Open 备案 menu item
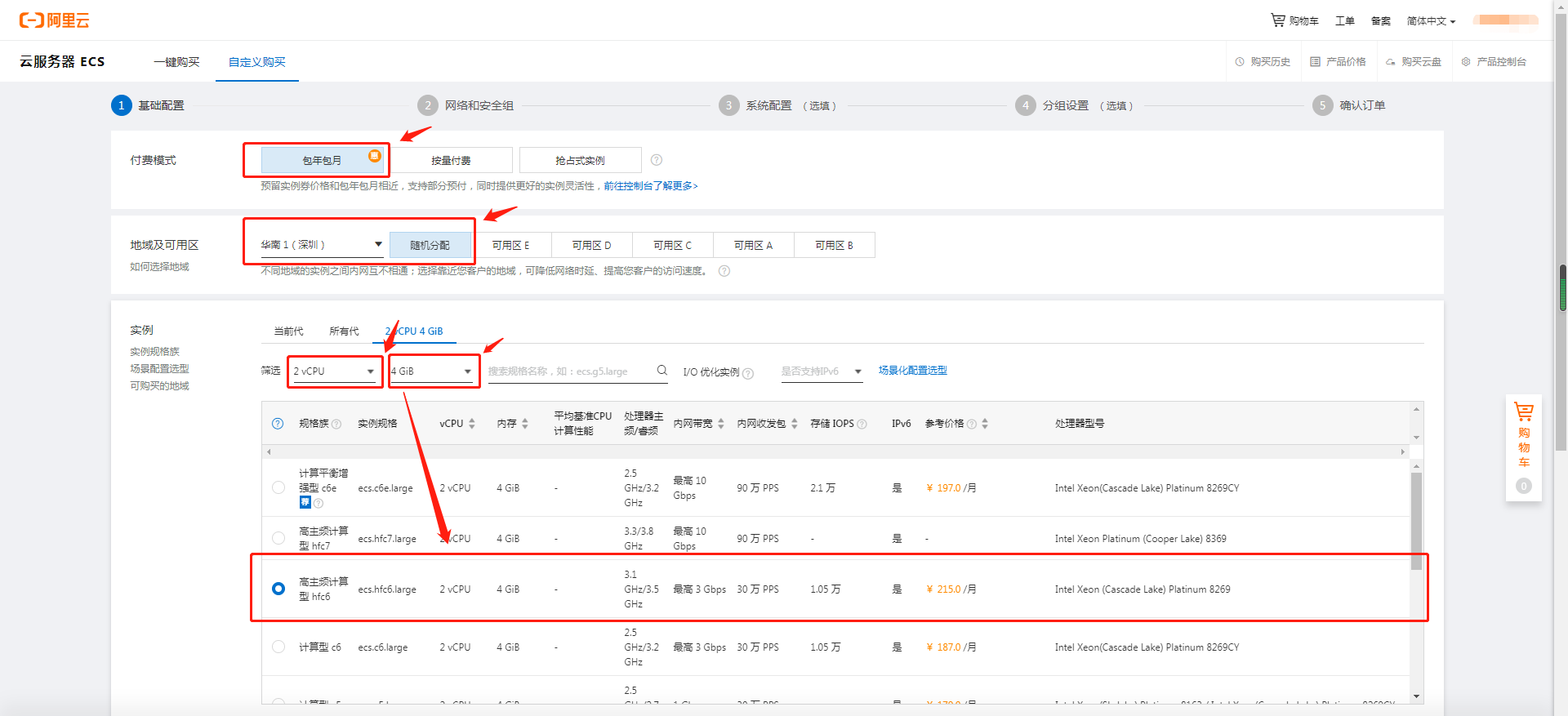1568x716 pixels. click(x=1380, y=21)
